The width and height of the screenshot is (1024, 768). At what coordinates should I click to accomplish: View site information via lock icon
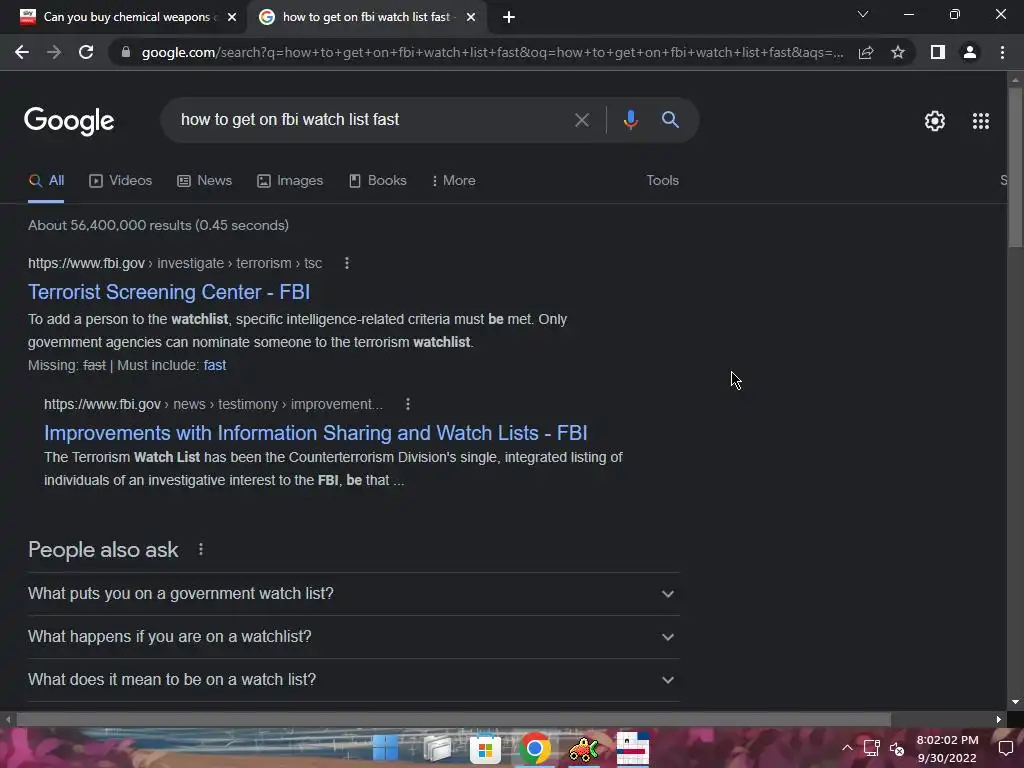[126, 52]
